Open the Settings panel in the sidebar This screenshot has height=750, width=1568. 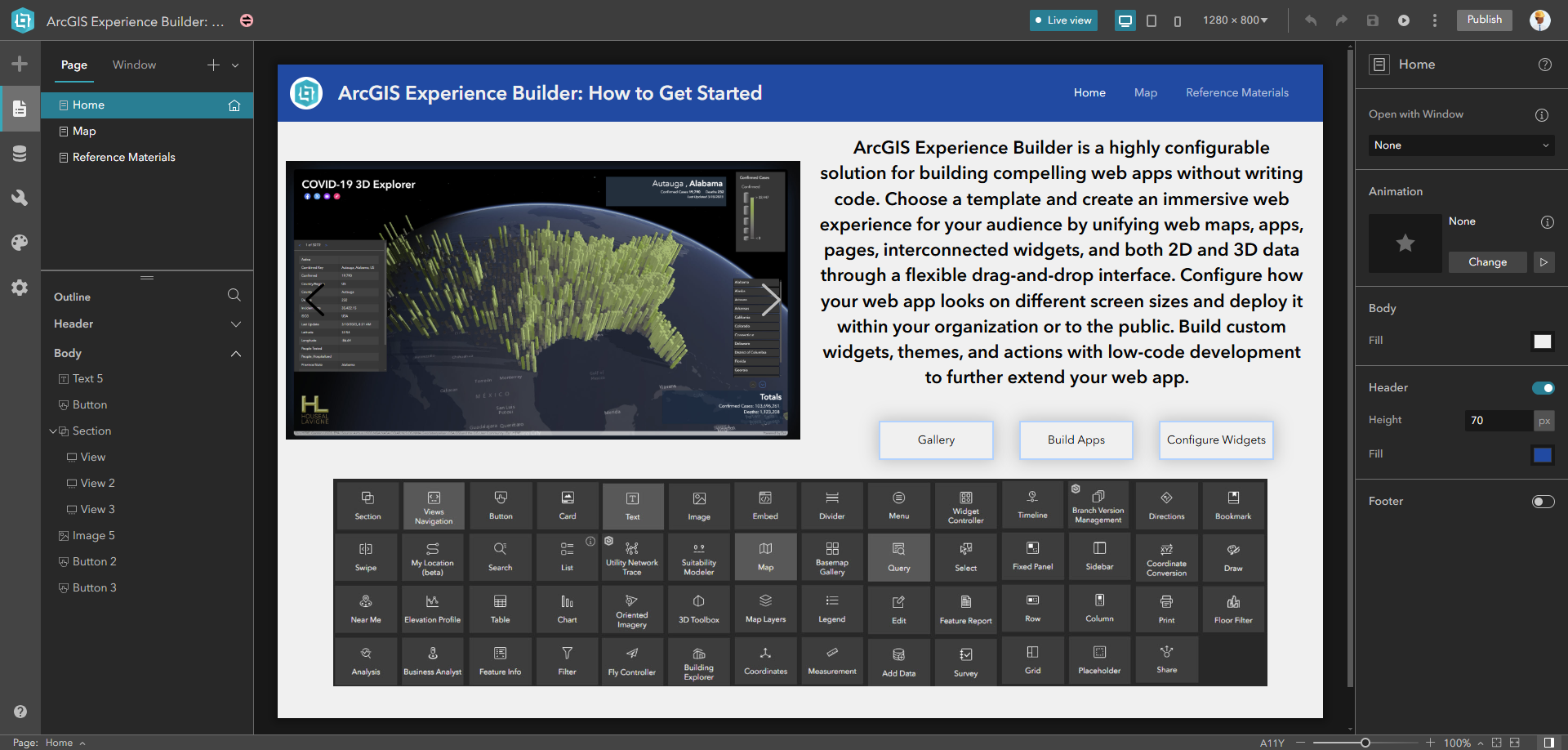click(x=20, y=287)
